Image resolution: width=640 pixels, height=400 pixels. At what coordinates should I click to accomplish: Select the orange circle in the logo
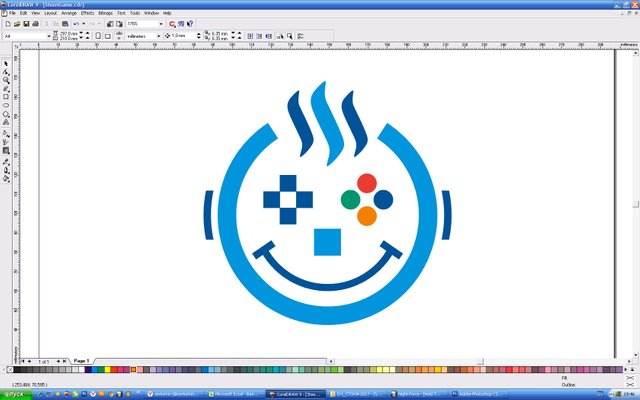367,216
